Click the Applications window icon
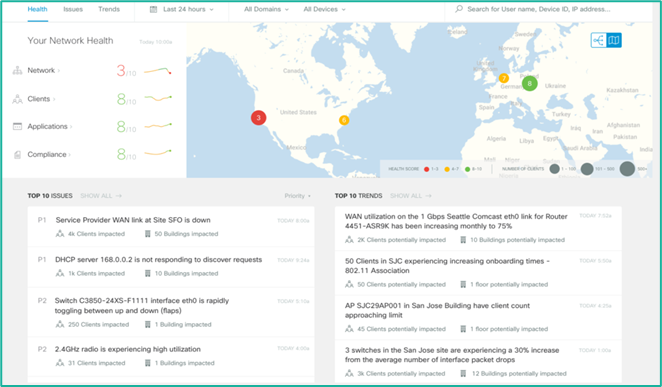This screenshot has height=387, width=662. point(17,127)
